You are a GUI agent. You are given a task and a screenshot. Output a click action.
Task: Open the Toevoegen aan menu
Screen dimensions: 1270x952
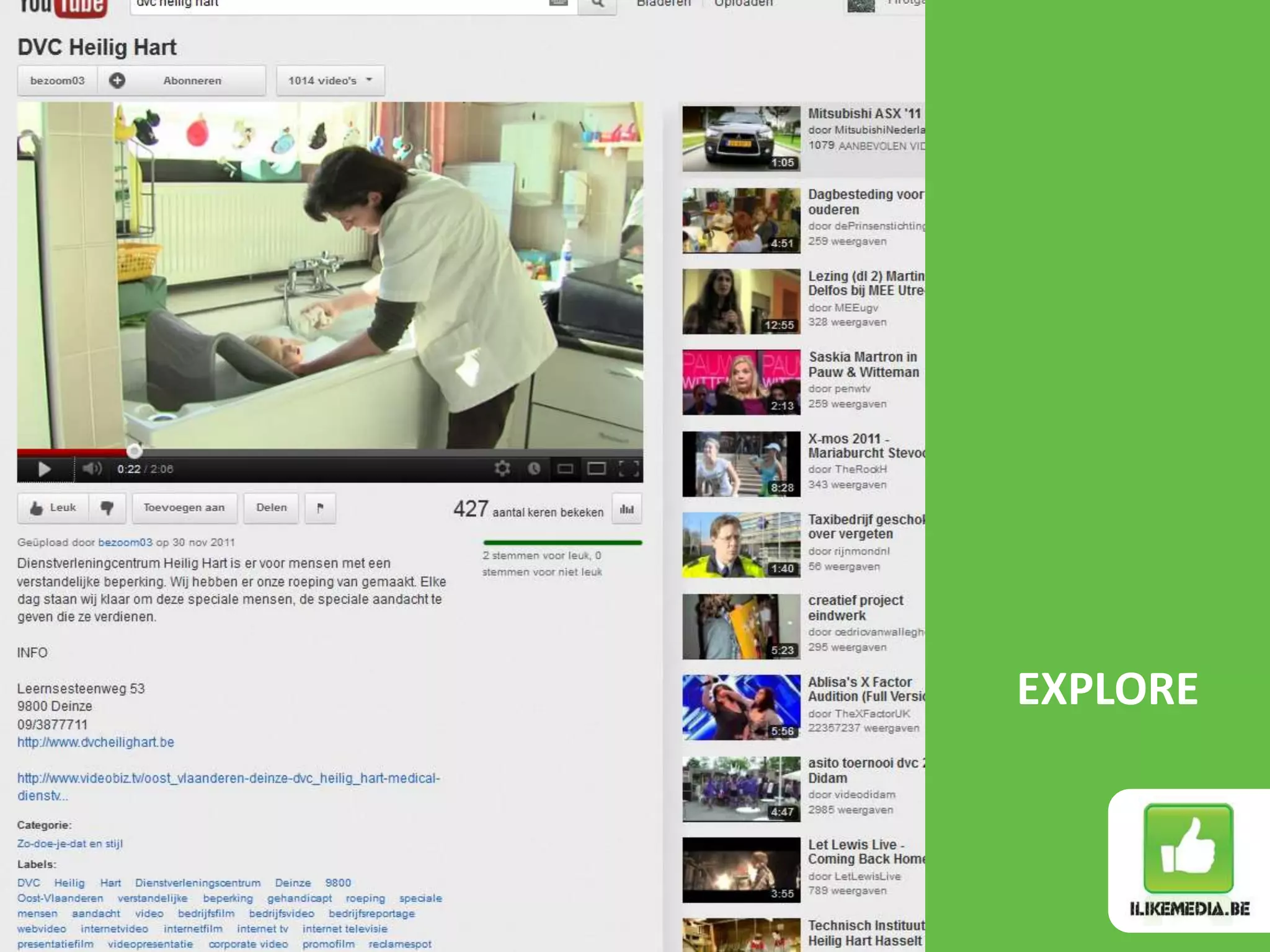(x=184, y=508)
